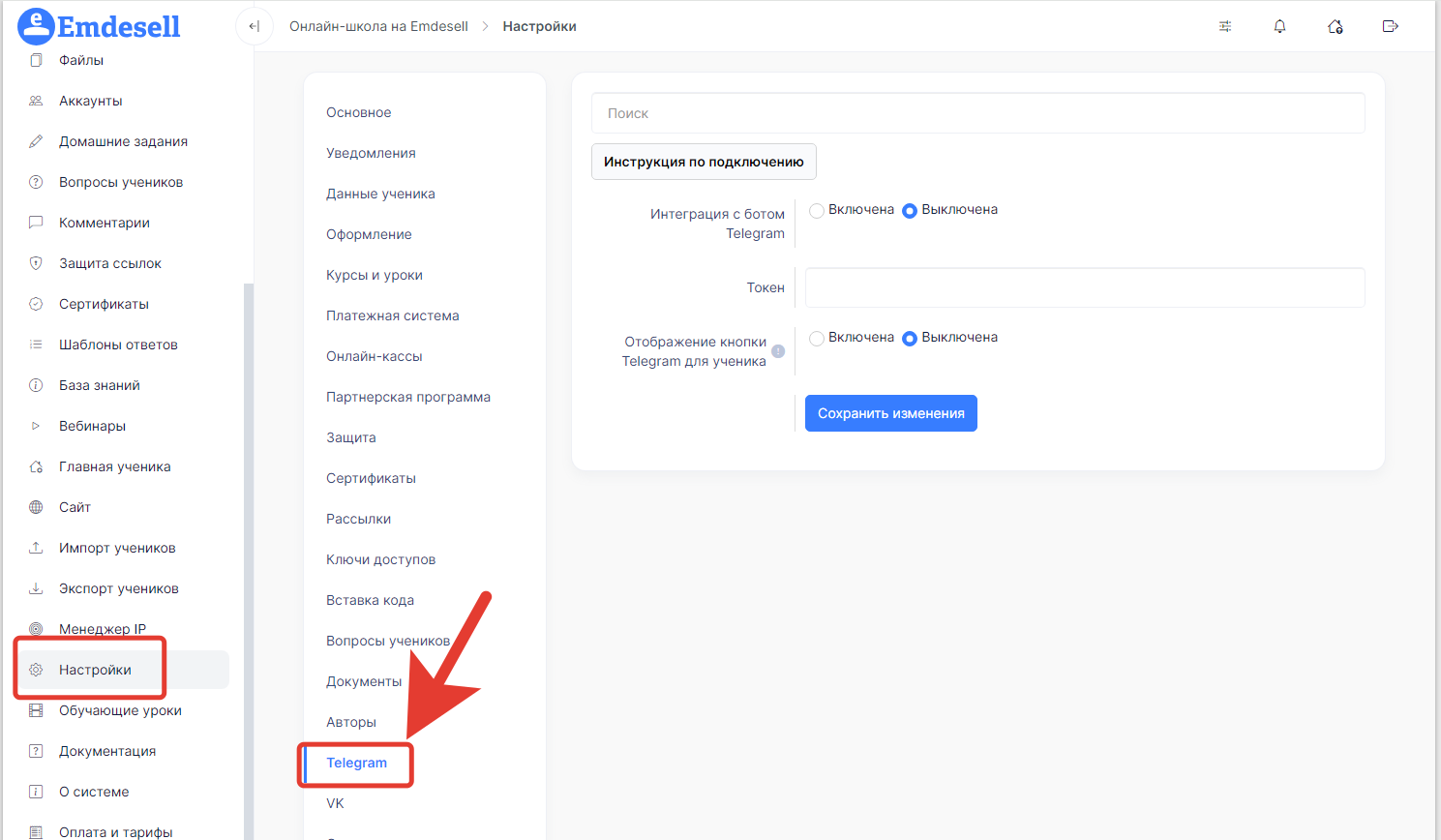The width and height of the screenshot is (1441, 840).
Task: Open the Оформление settings tab
Action: pyautogui.click(x=369, y=234)
